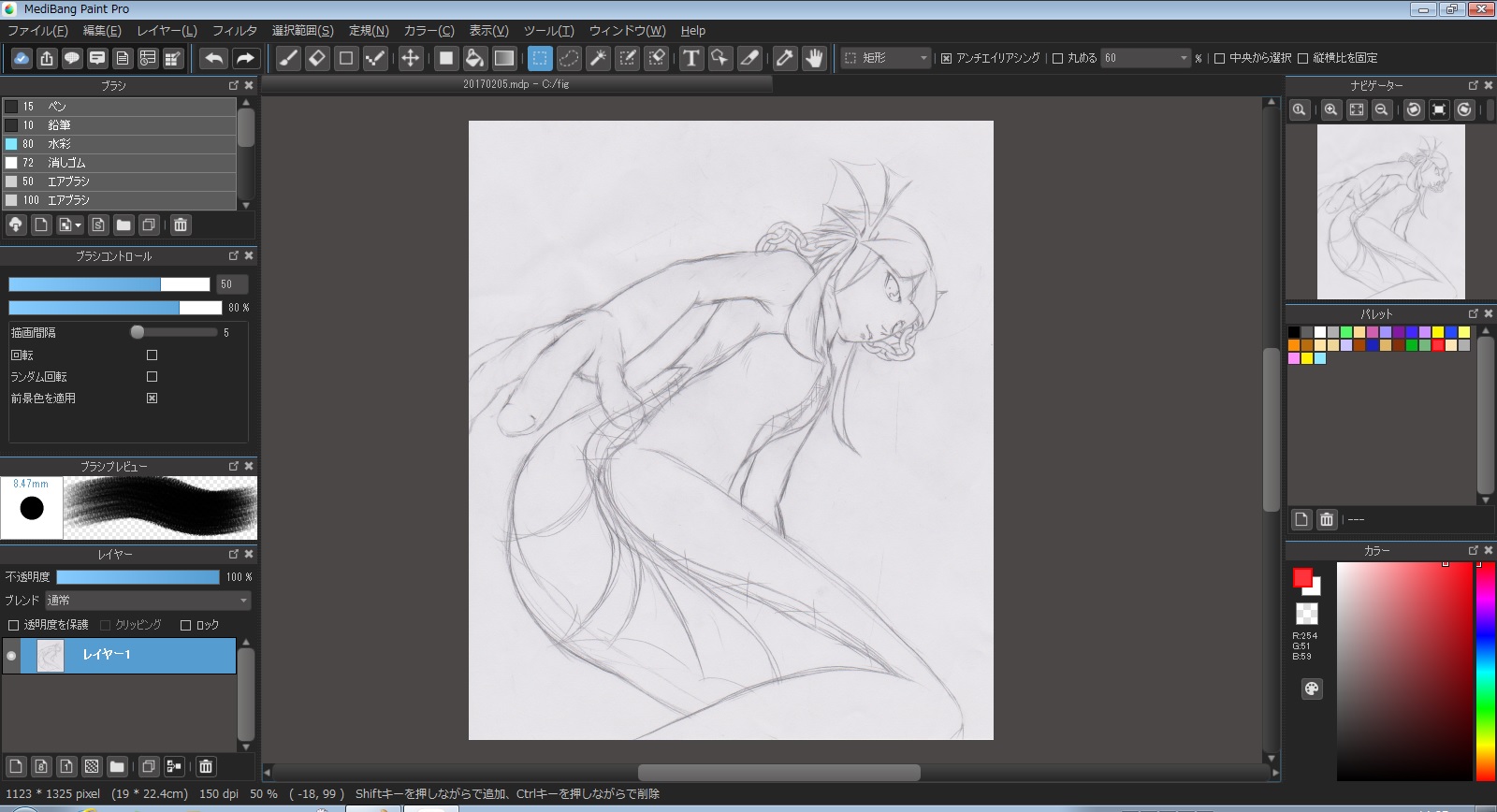The height and width of the screenshot is (812, 1497).
Task: Select the 水彩 brush in list
Action: click(x=59, y=144)
